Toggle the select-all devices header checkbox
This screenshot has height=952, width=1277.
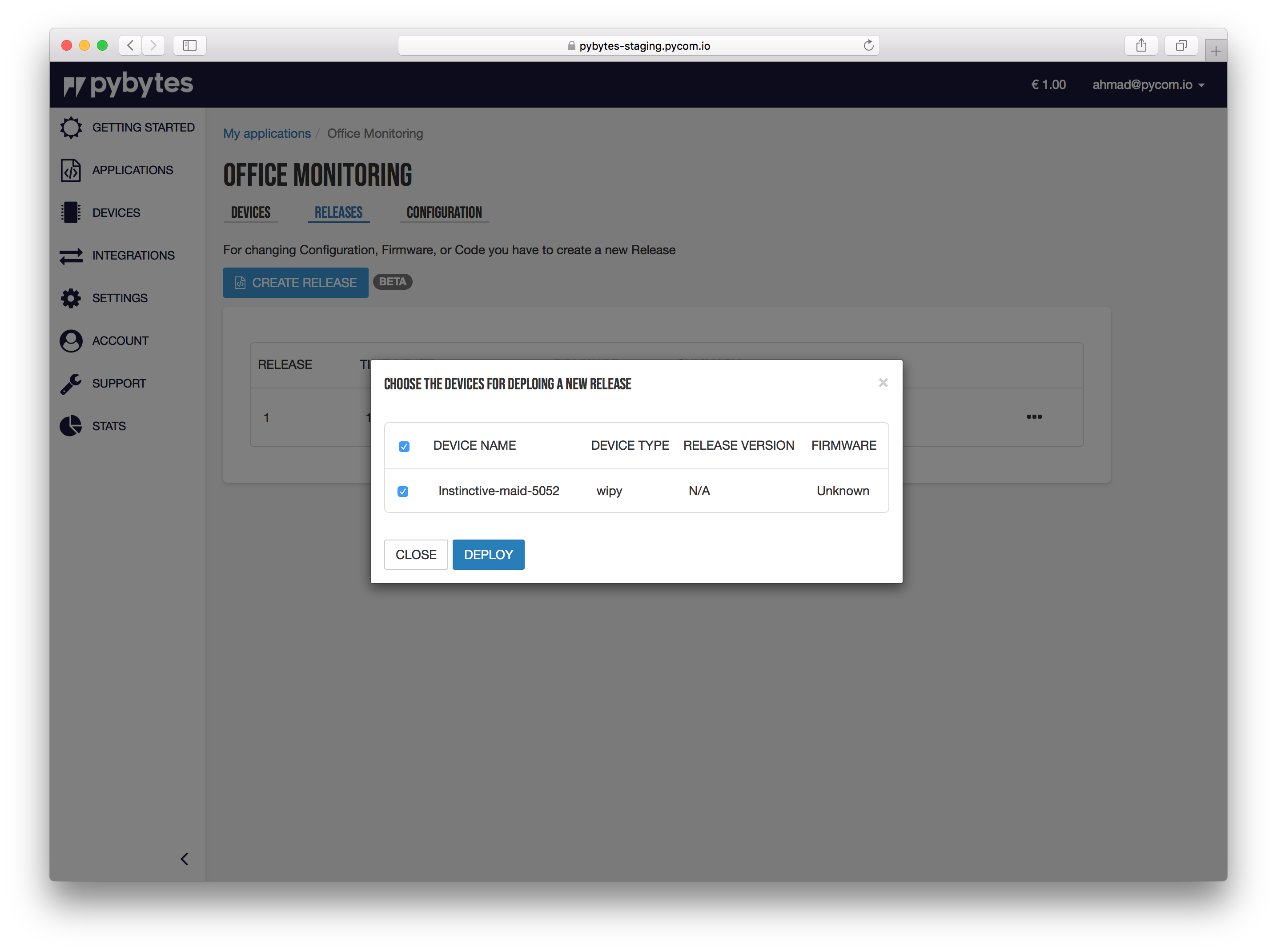point(404,447)
